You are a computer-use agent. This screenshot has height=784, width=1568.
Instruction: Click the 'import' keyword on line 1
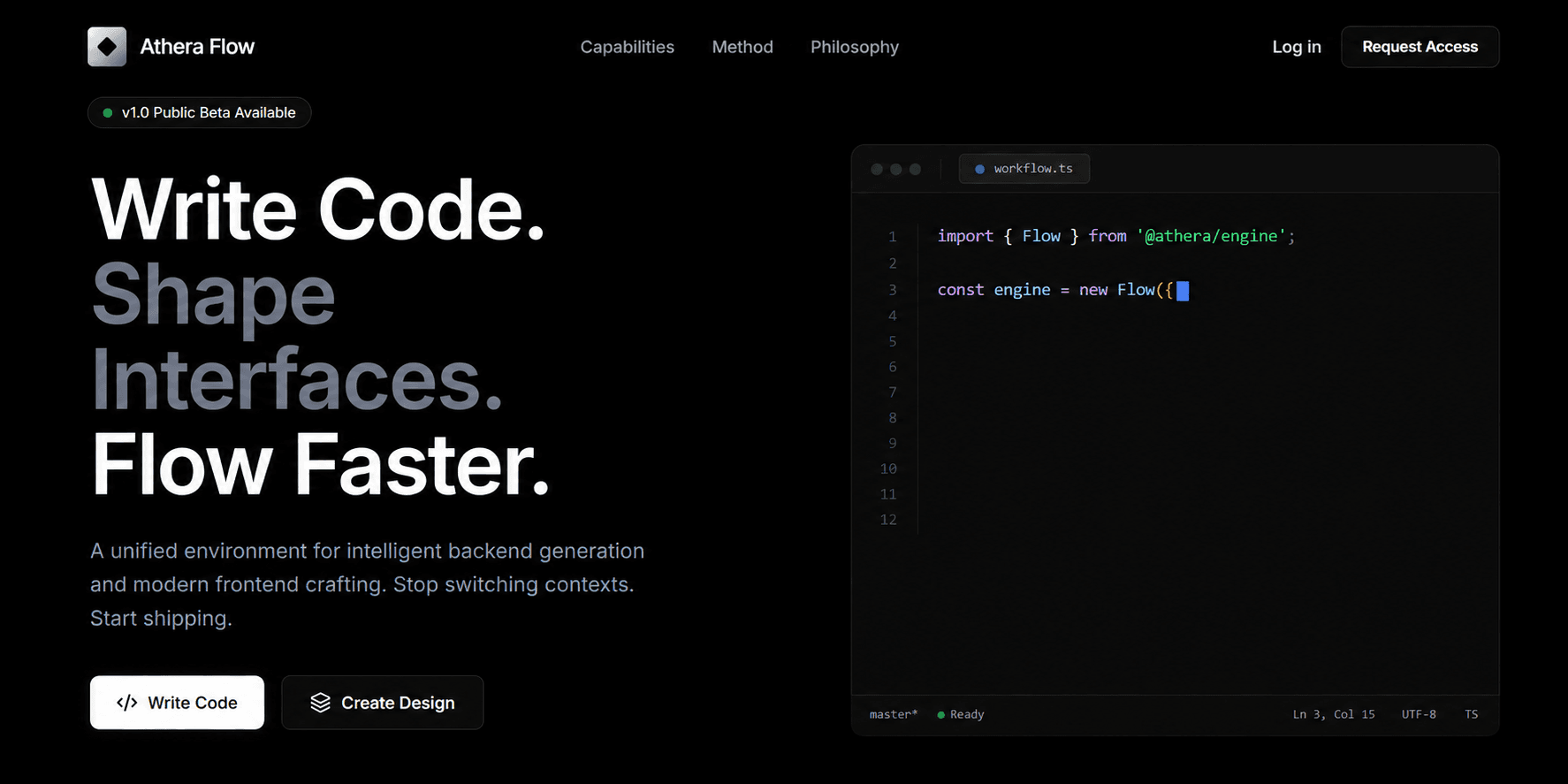tap(965, 236)
